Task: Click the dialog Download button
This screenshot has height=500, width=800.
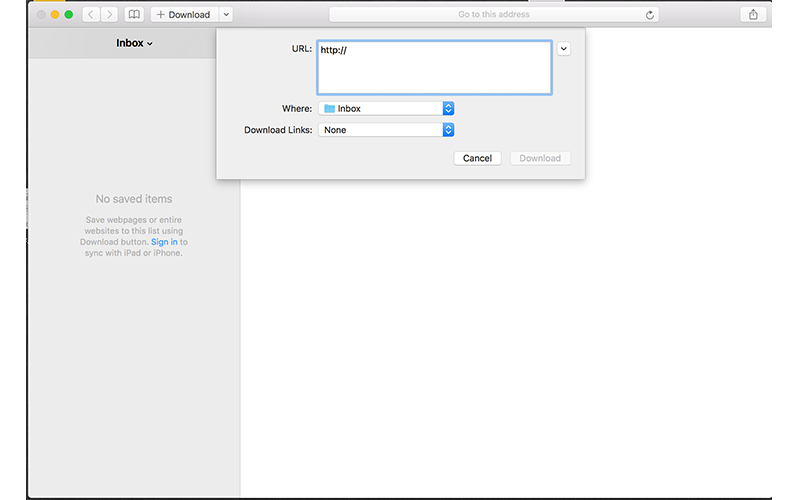Action: click(x=540, y=158)
